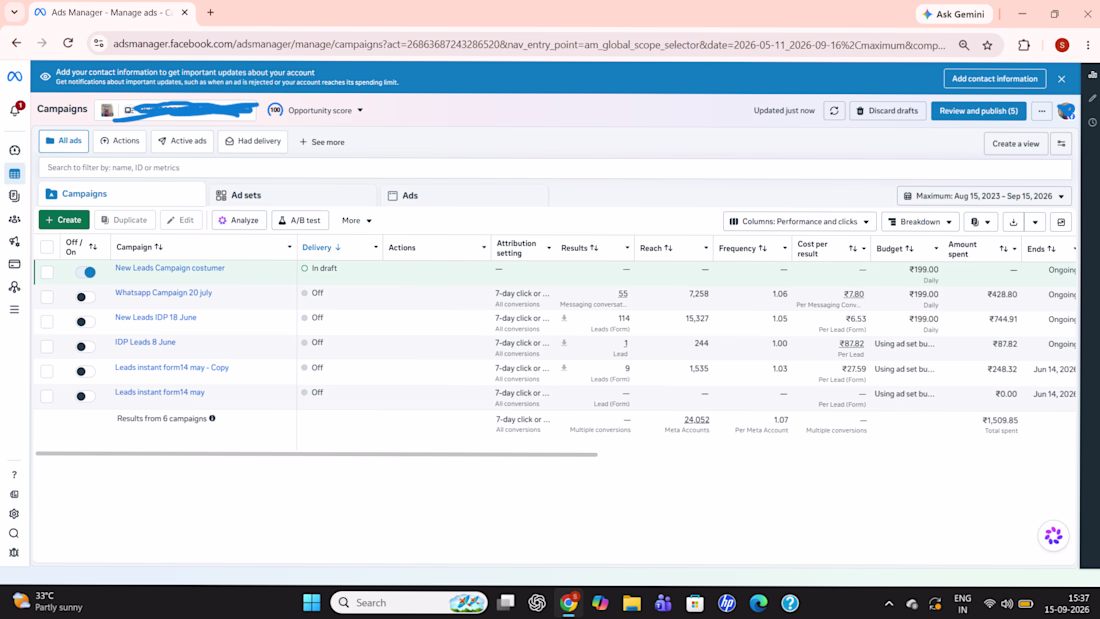Open Ads reporting icon in left sidebar
Image resolution: width=1100 pixels, height=619 pixels.
tap(15, 197)
